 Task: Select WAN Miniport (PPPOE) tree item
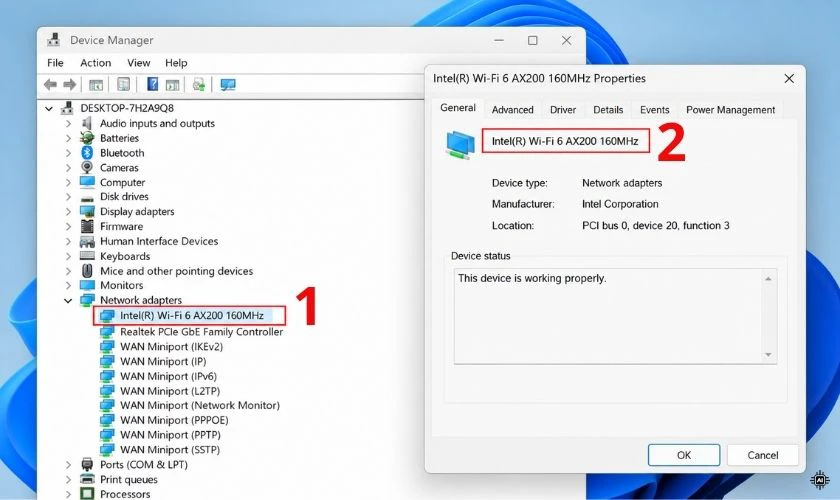click(174, 420)
